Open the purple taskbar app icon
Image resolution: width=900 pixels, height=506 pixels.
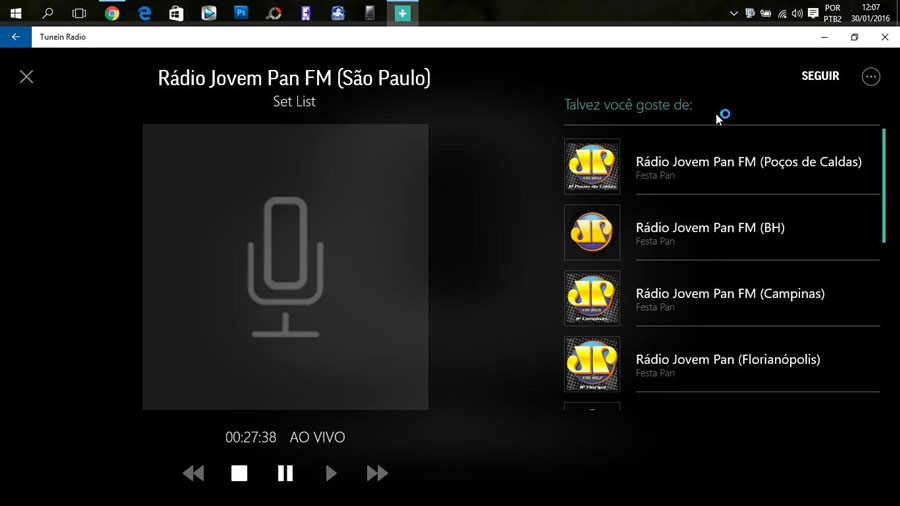click(x=306, y=13)
